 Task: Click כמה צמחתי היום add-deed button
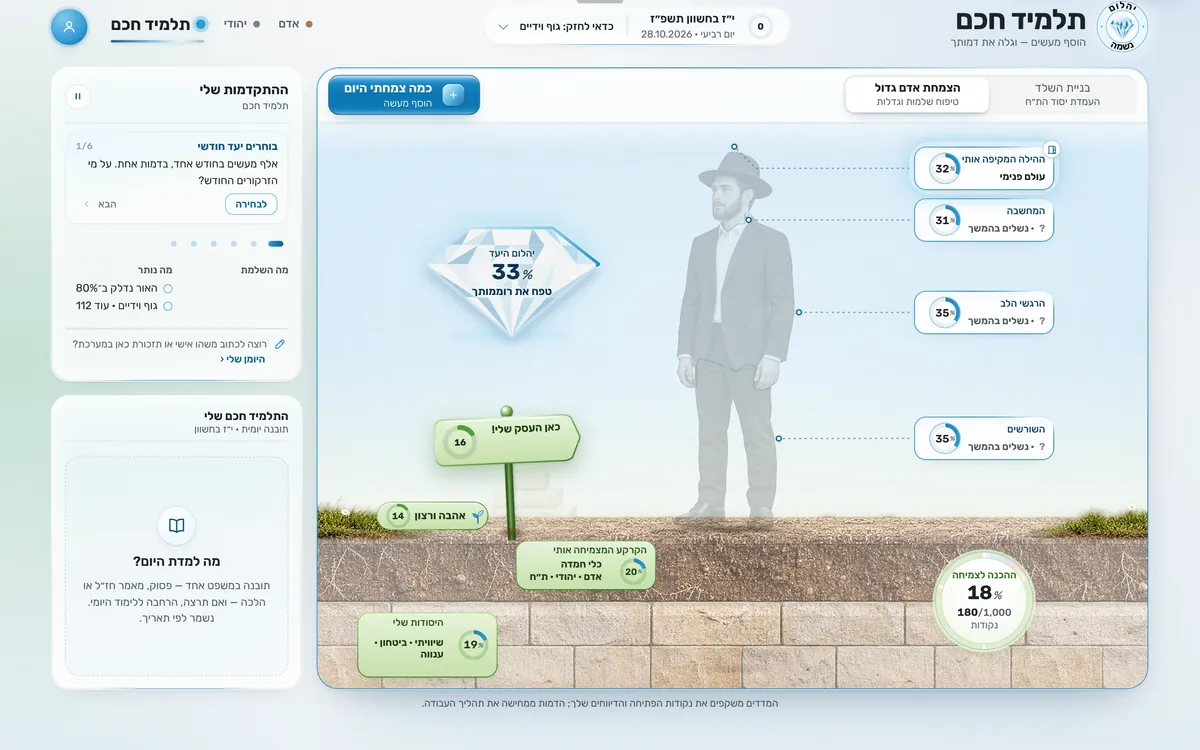point(404,95)
